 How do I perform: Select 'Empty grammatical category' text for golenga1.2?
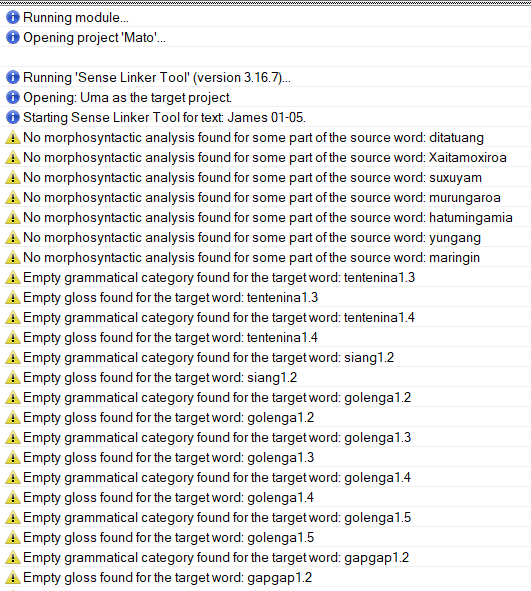click(x=217, y=397)
